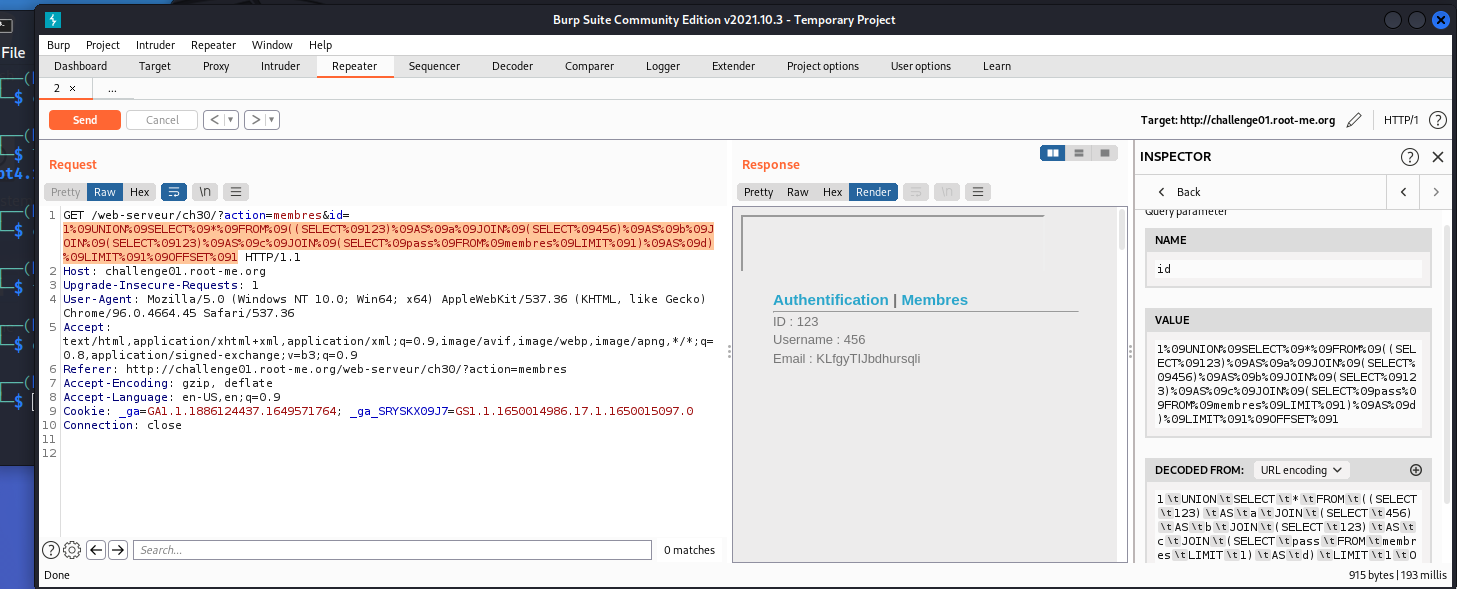The width and height of the screenshot is (1457, 589).
Task: Open Inspector help question mark icon
Action: [1410, 157]
